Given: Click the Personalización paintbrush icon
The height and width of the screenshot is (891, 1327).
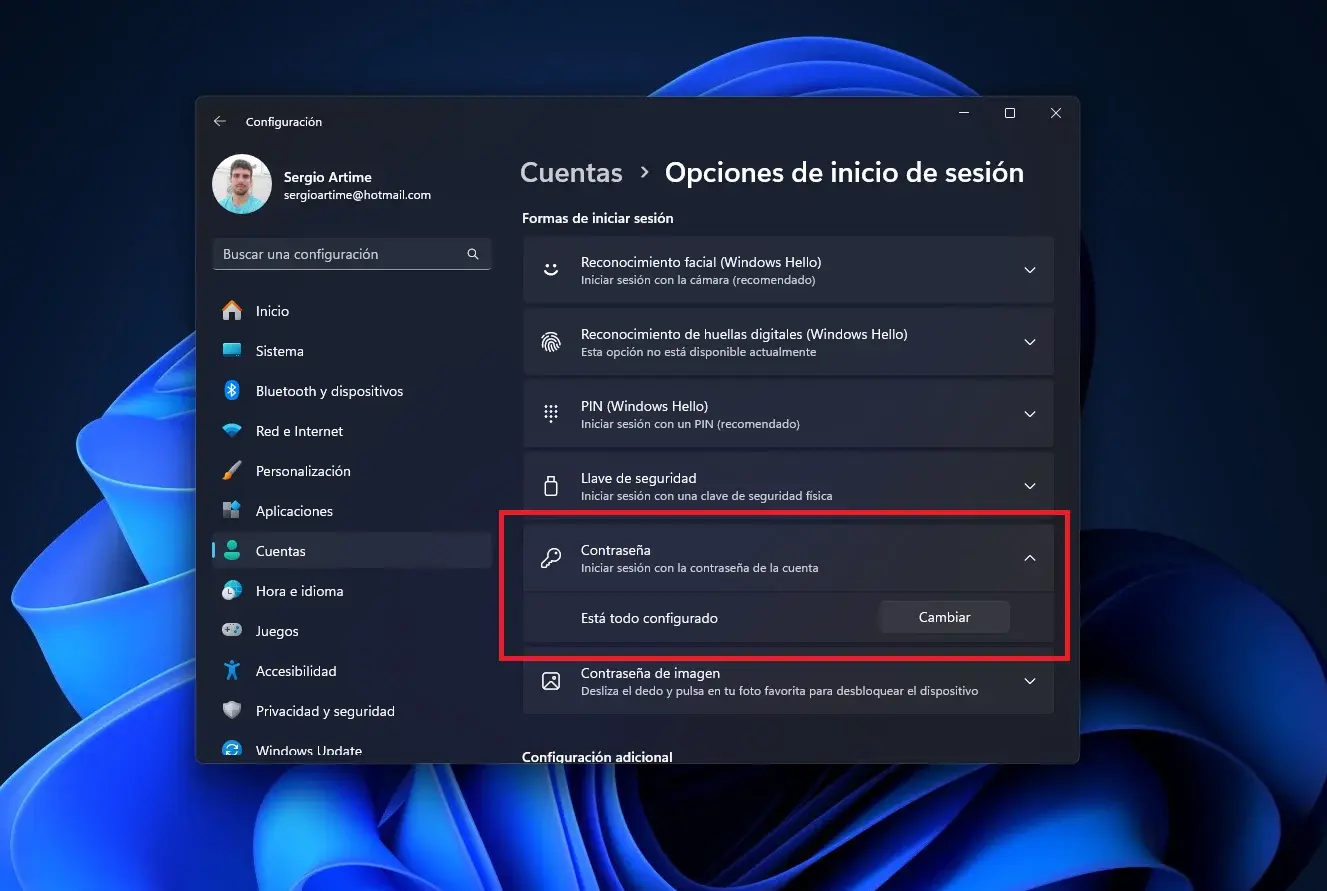Looking at the screenshot, I should coord(232,471).
